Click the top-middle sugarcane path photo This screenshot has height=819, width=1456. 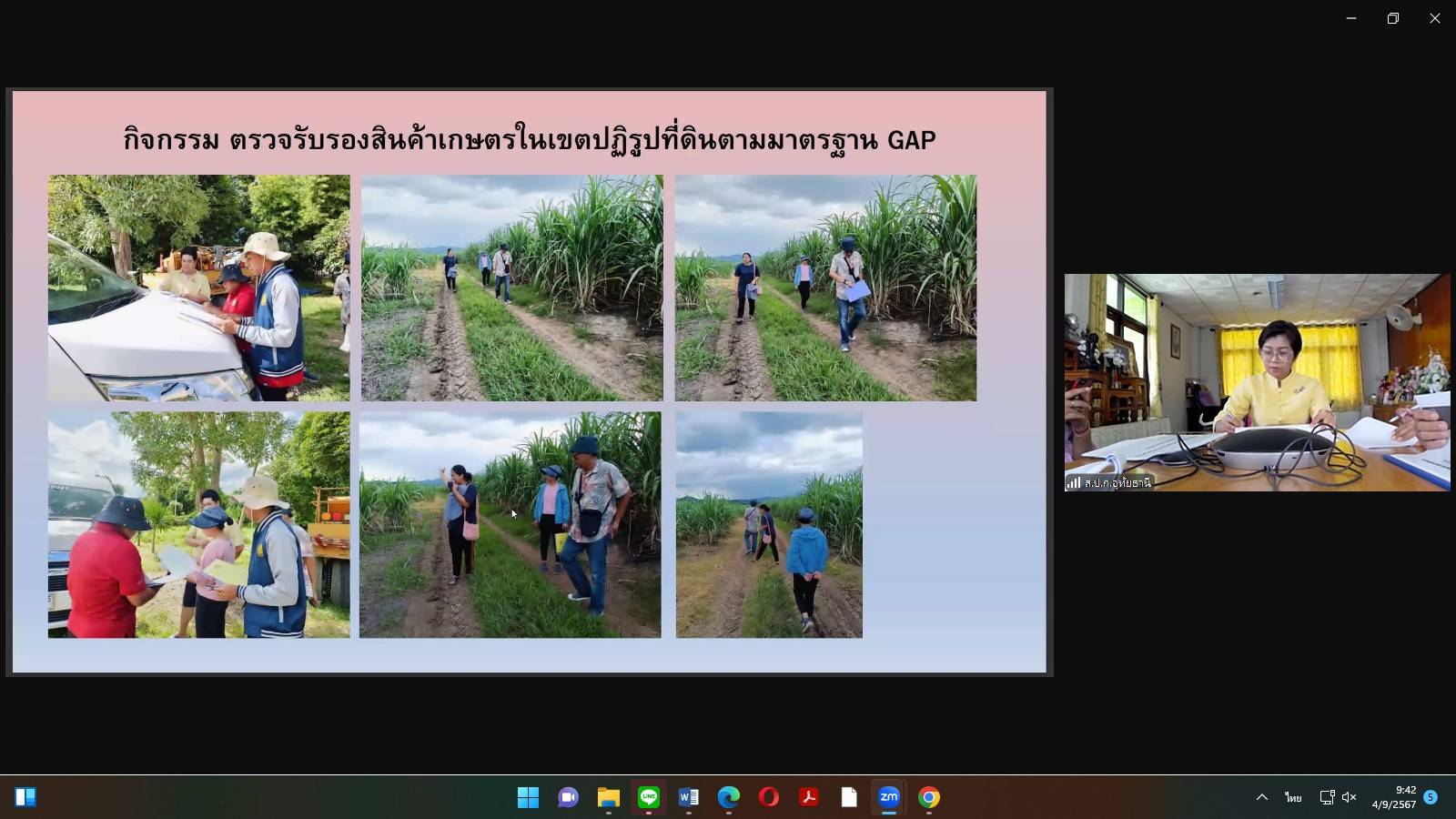(511, 288)
